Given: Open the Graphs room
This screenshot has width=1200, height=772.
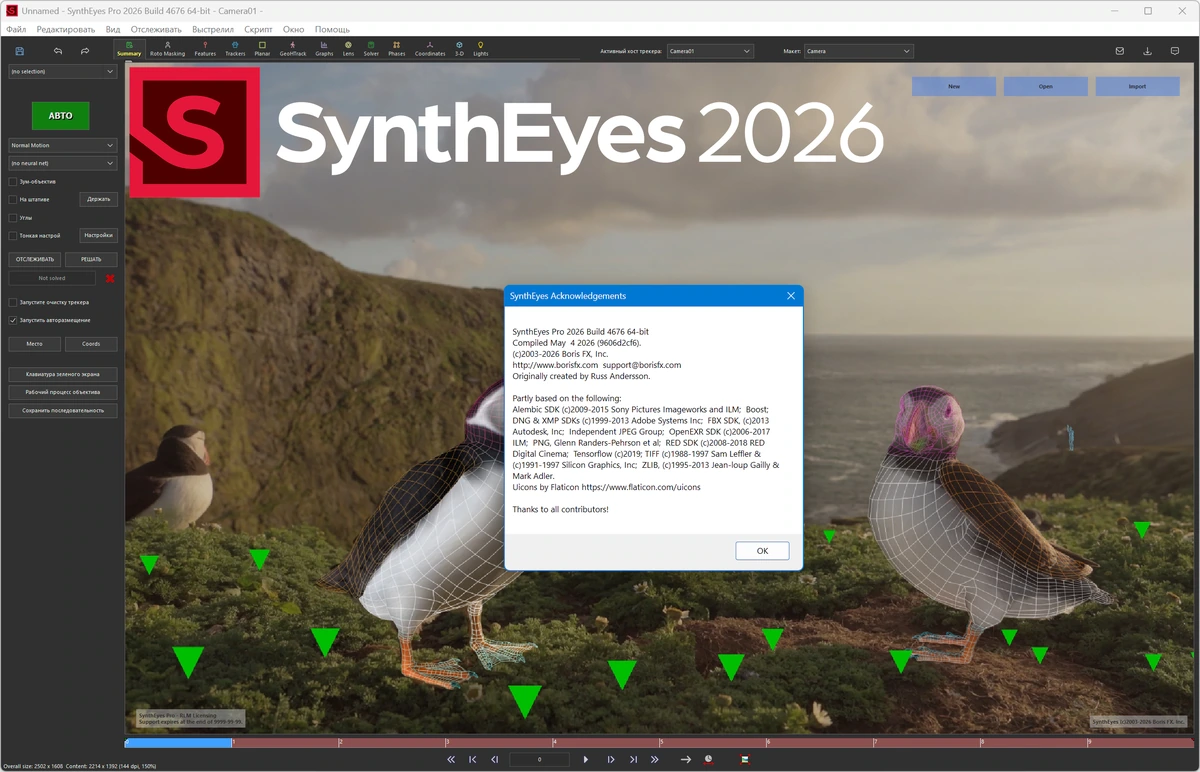Looking at the screenshot, I should 324,49.
